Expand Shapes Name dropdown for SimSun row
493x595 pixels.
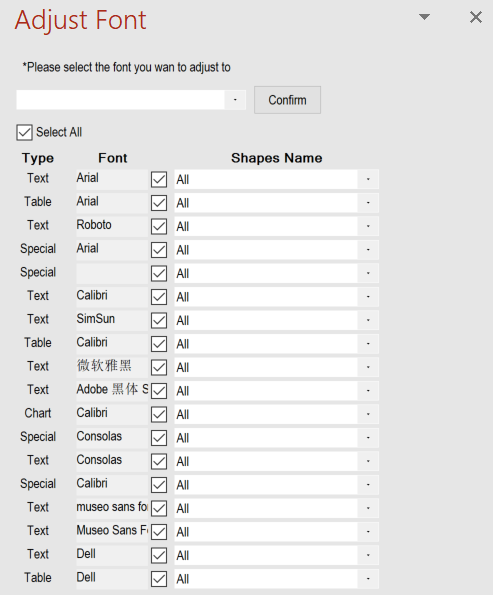(368, 320)
